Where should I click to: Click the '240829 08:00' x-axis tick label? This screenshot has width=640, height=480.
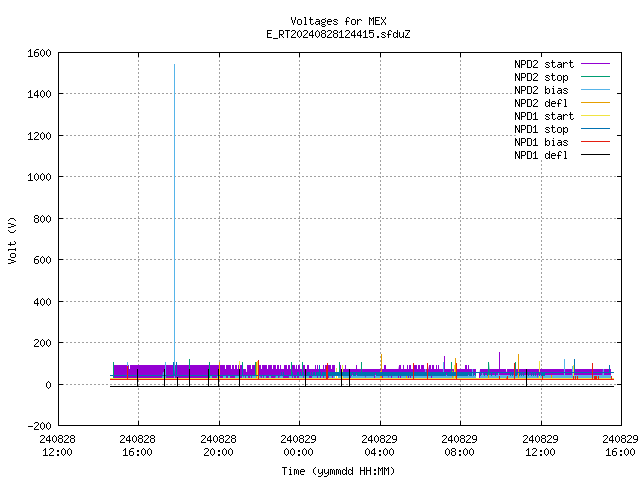click(460, 445)
